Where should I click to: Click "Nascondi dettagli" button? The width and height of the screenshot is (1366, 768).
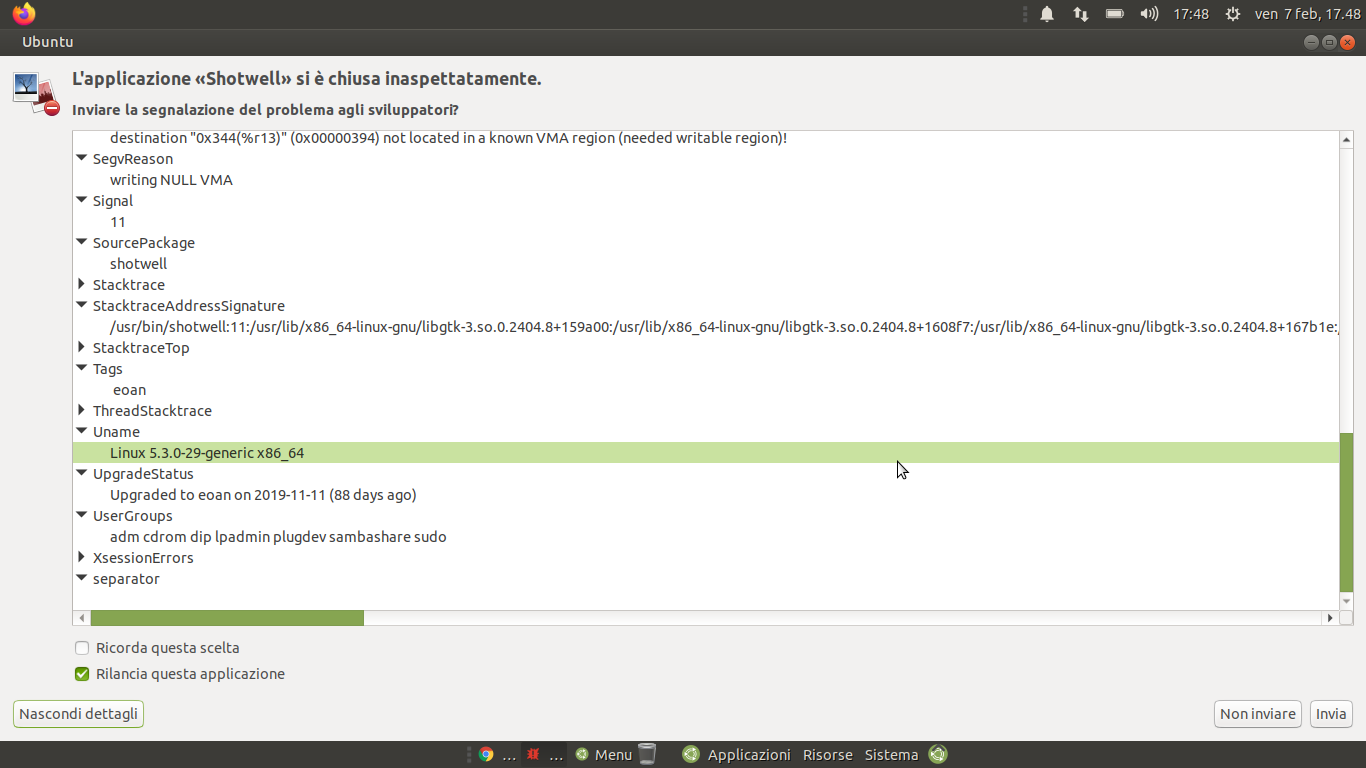(x=79, y=714)
